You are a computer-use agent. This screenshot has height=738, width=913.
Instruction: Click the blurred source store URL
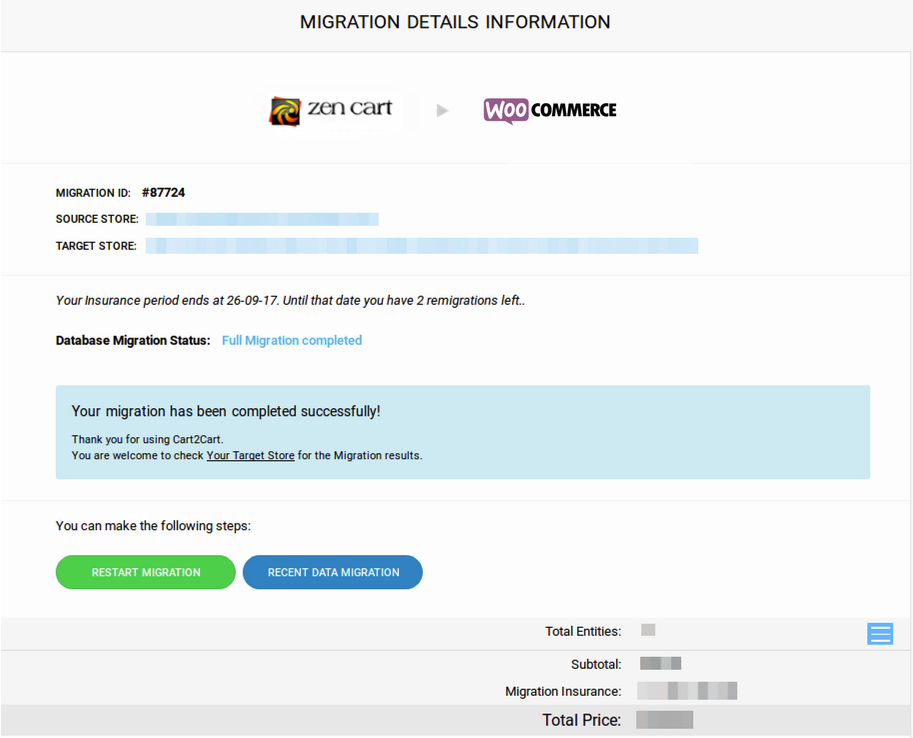(262, 219)
